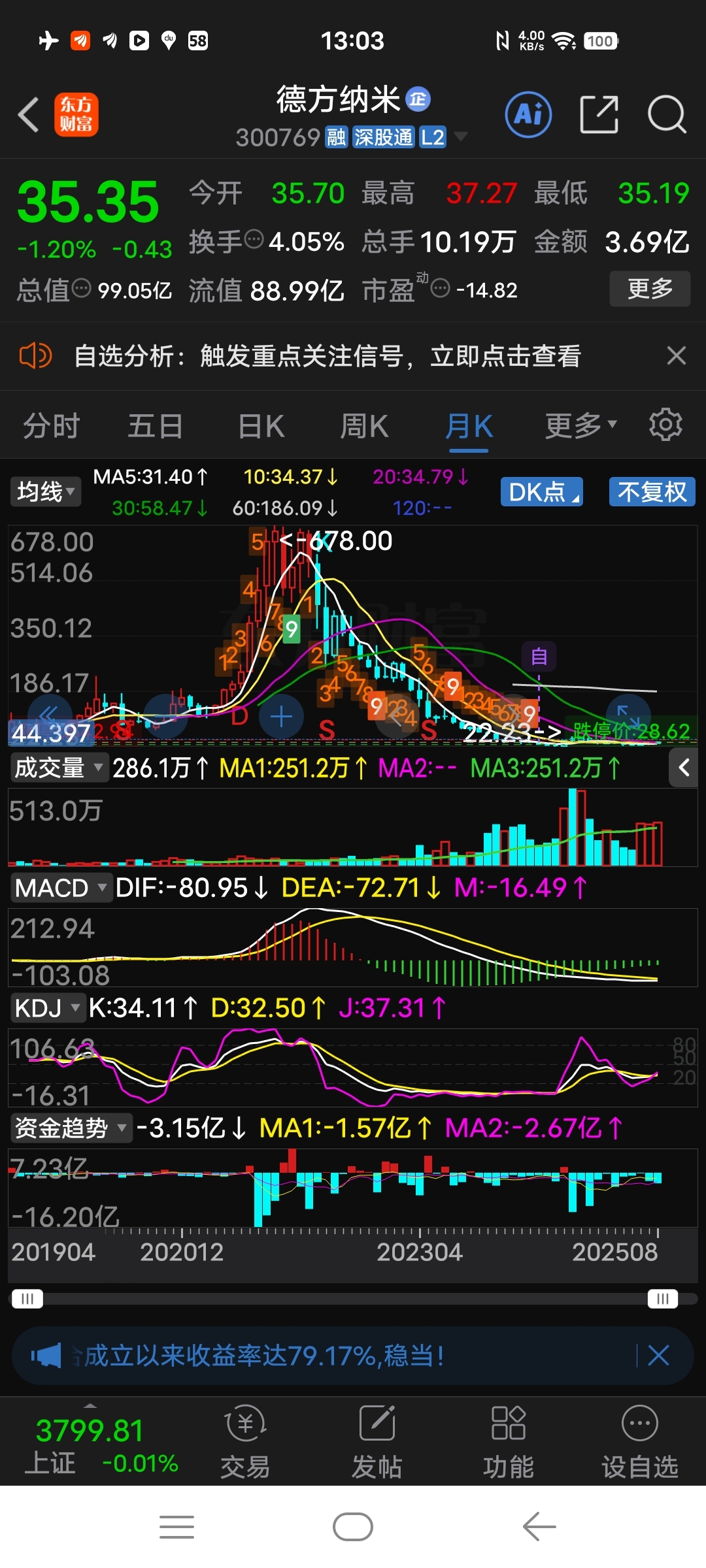The width and height of the screenshot is (706, 1568).
Task: Tap the info circle beside 换手
Action: tap(254, 239)
